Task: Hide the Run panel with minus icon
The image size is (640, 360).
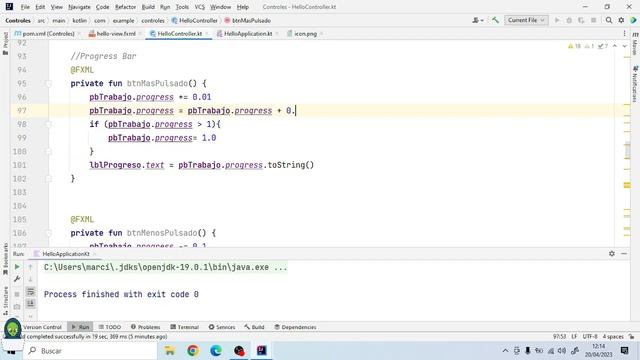Action: 624,253
